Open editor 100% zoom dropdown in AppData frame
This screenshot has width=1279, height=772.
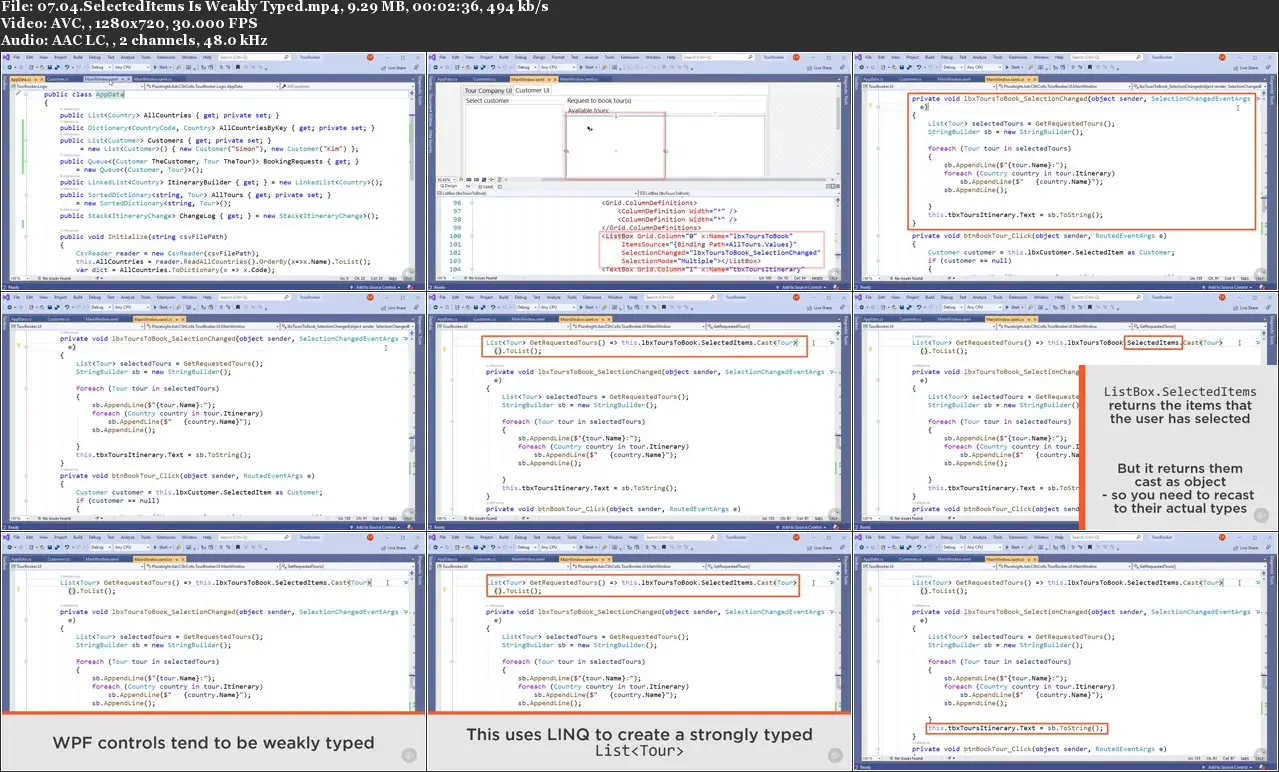click(x=20, y=278)
